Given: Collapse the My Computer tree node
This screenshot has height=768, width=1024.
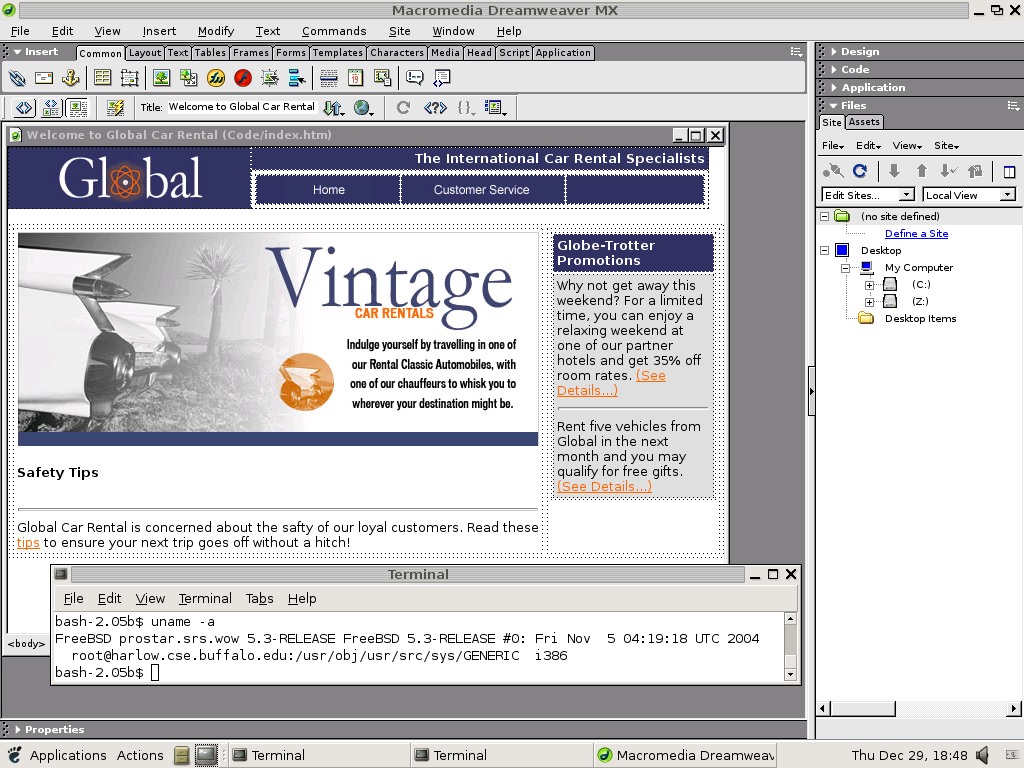Looking at the screenshot, I should tap(846, 268).
